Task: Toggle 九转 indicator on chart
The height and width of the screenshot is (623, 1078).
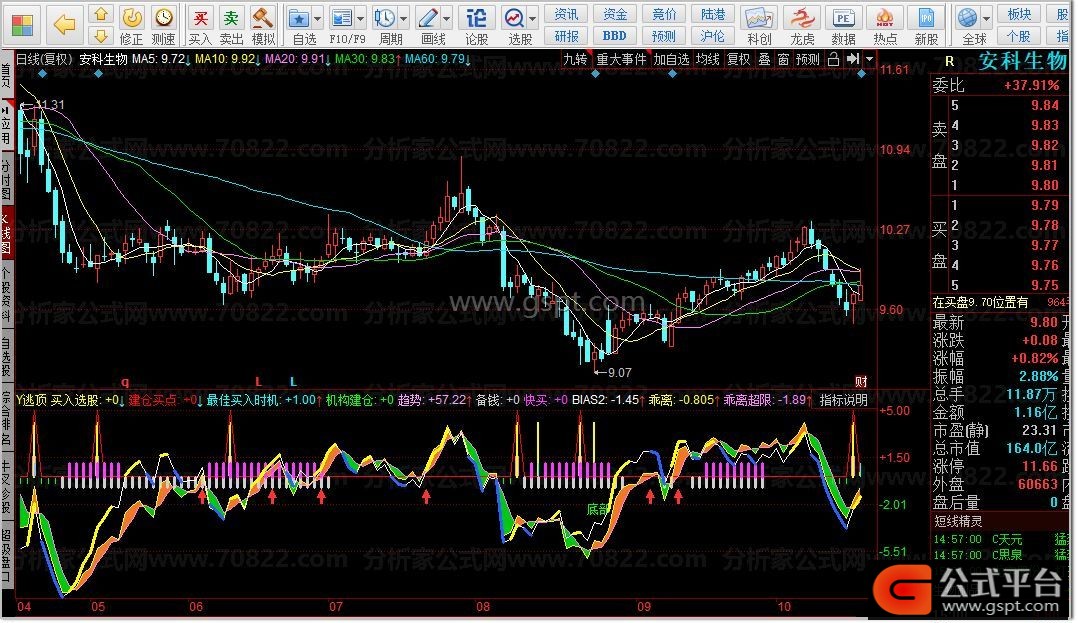Action: pyautogui.click(x=575, y=59)
